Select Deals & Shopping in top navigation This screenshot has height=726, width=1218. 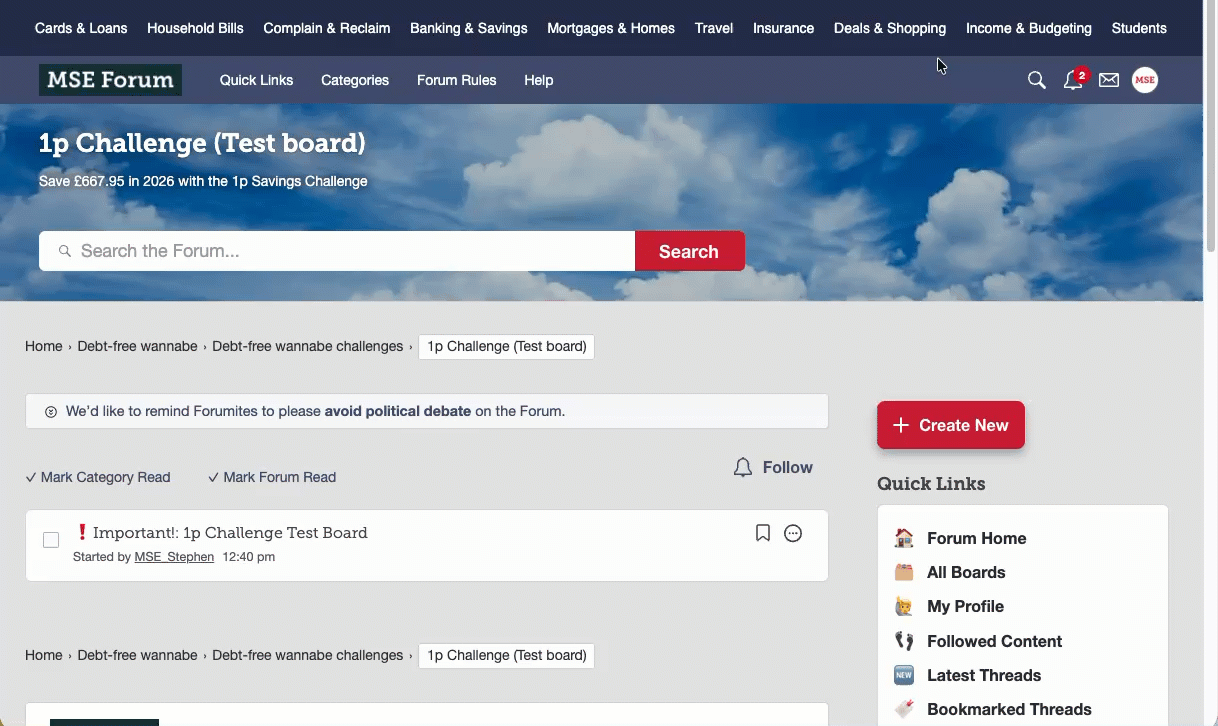coord(889,28)
